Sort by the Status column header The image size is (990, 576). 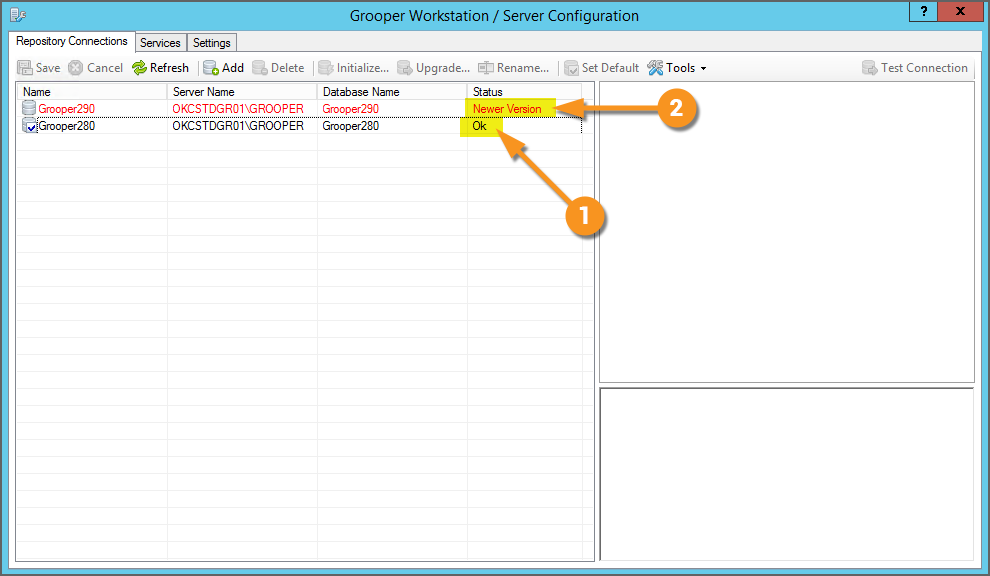pyautogui.click(x=524, y=92)
